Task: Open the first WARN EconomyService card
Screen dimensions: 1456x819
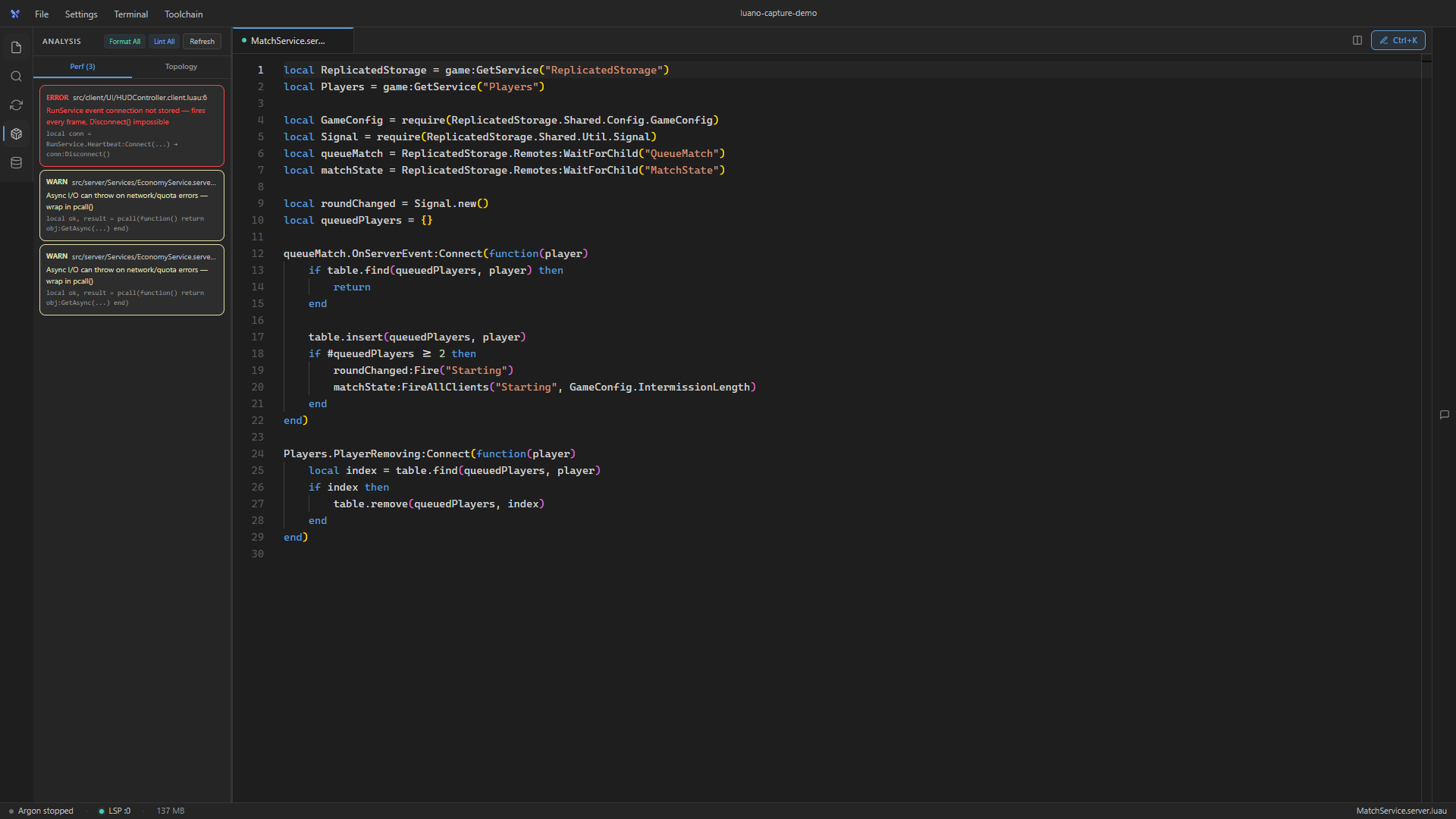Action: tap(132, 206)
